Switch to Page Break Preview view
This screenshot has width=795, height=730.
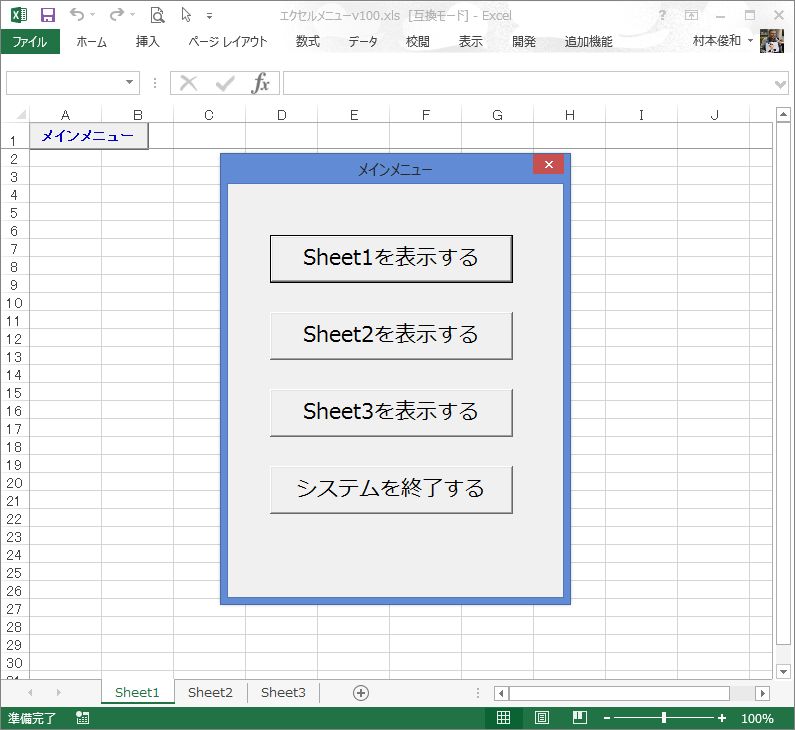click(579, 718)
